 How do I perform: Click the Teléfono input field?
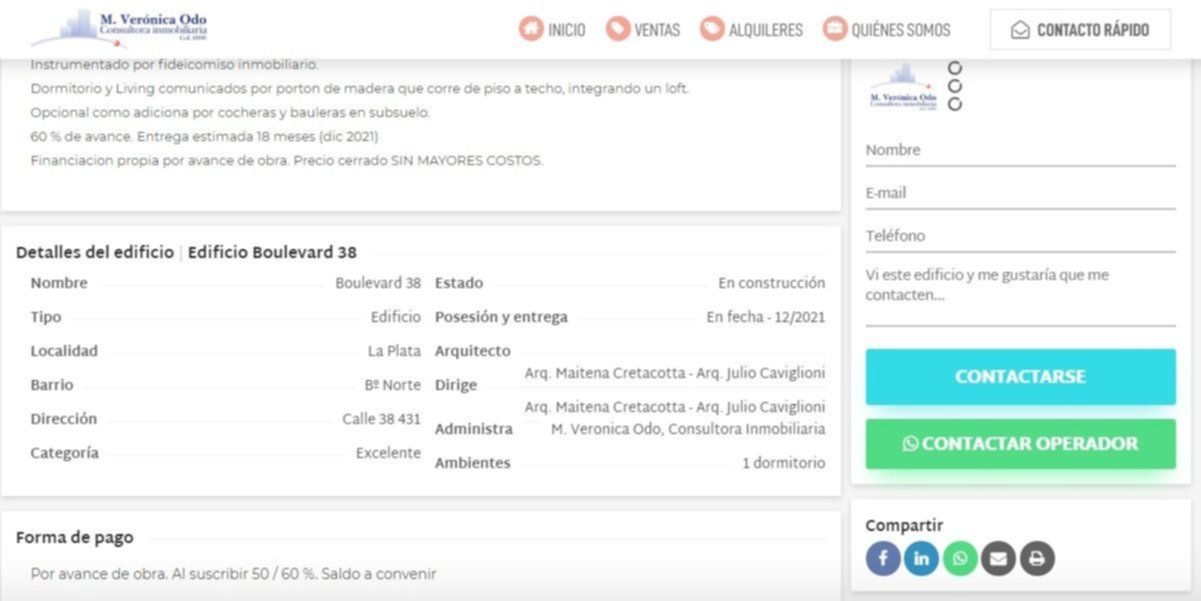(1020, 236)
